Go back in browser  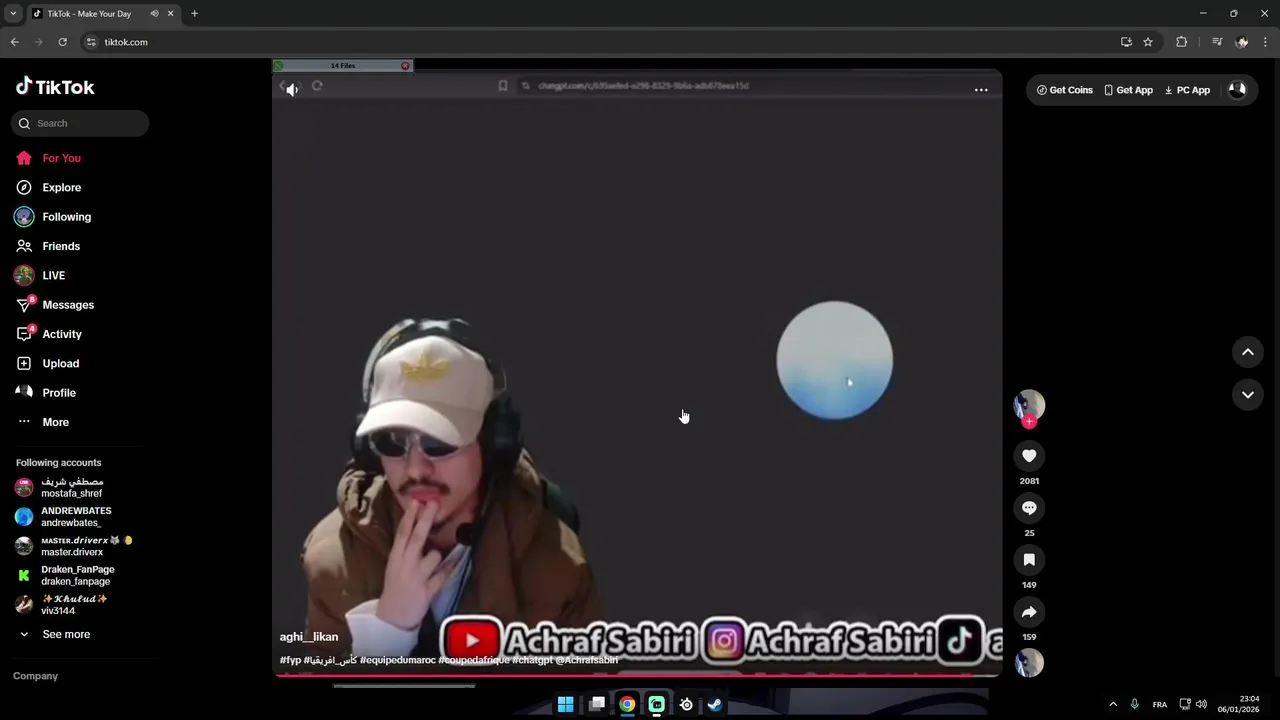click(14, 42)
